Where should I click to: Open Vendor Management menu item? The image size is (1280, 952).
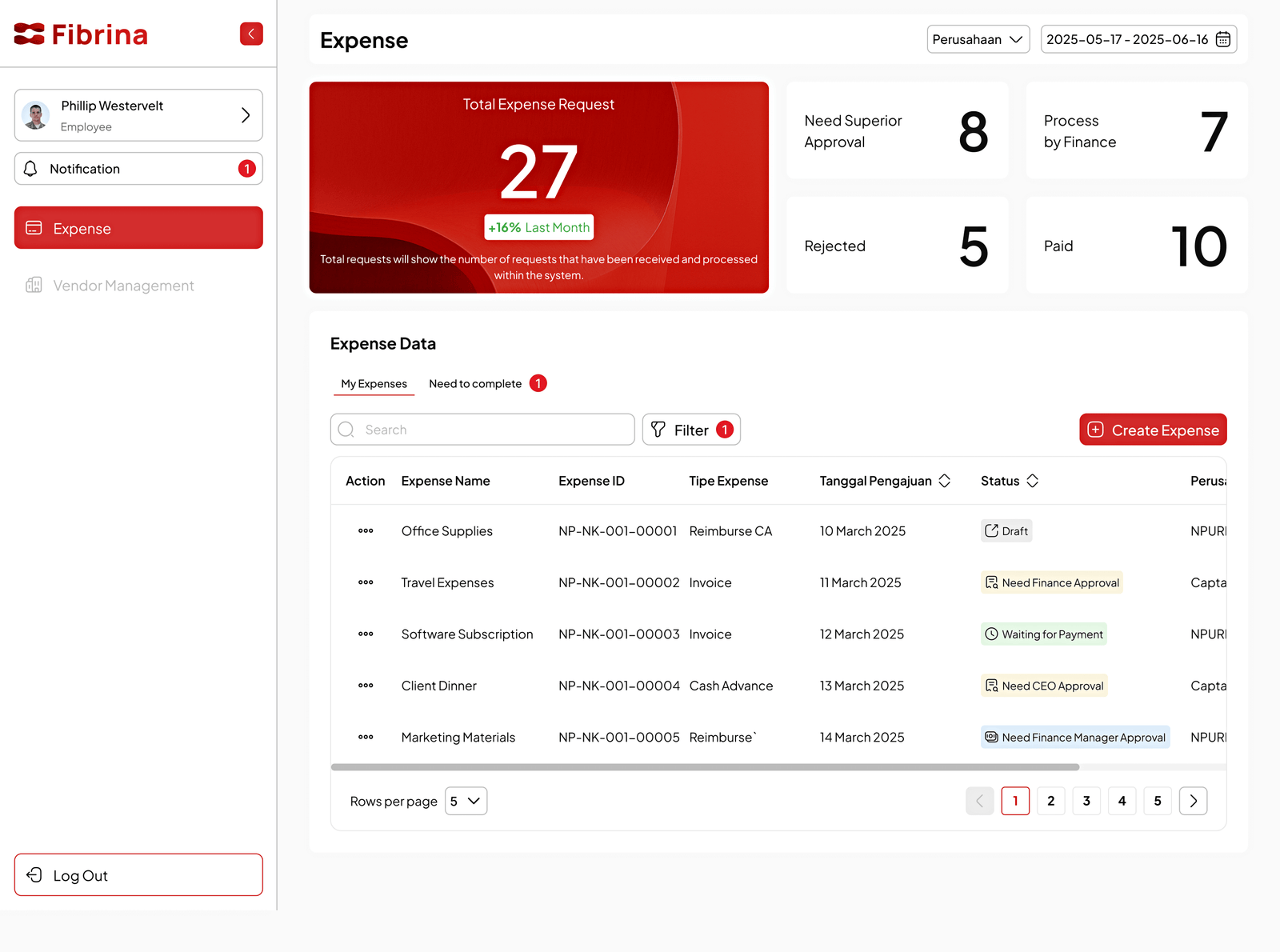point(138,286)
